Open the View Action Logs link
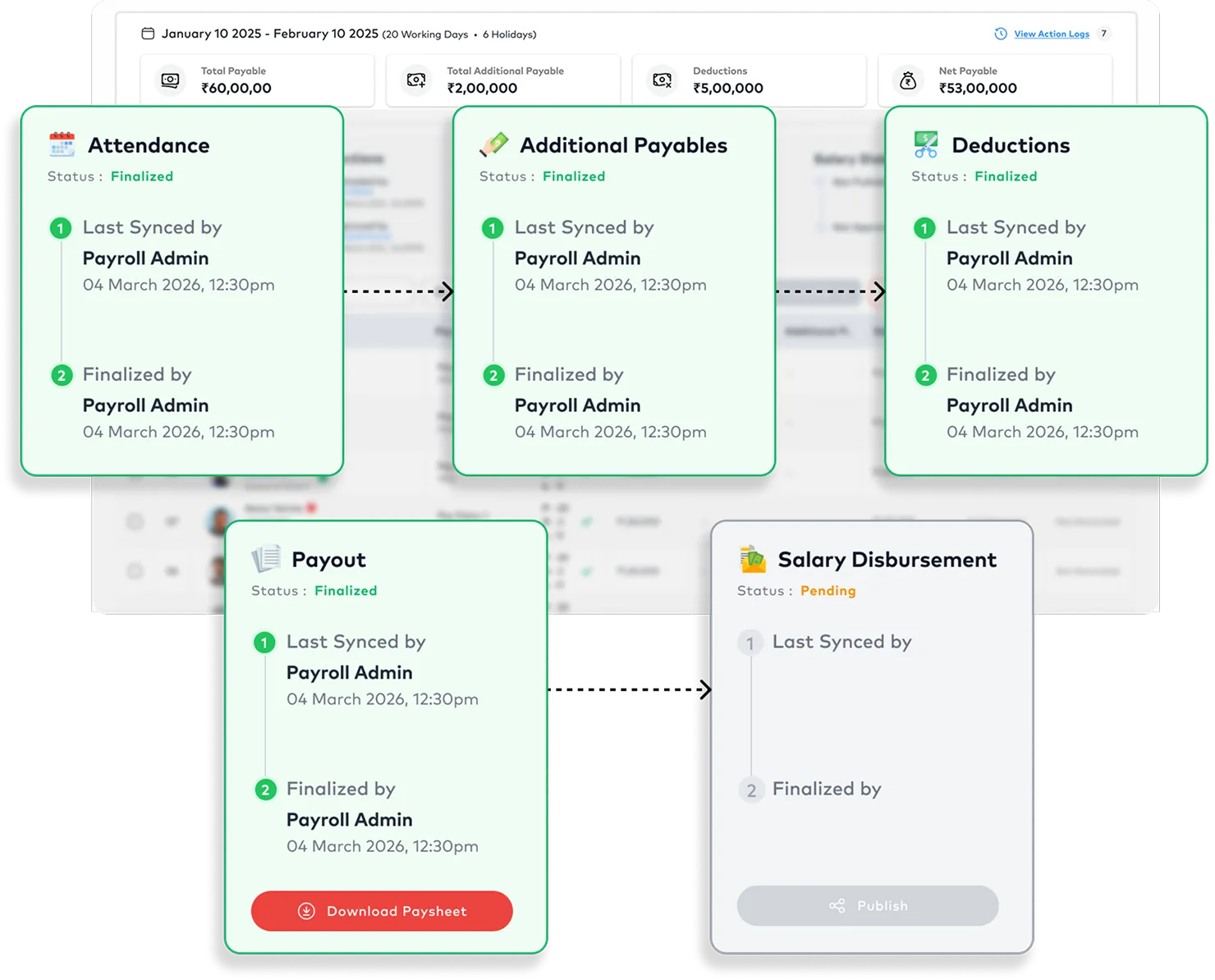Screen dimensions: 1215x980 (x=1051, y=34)
